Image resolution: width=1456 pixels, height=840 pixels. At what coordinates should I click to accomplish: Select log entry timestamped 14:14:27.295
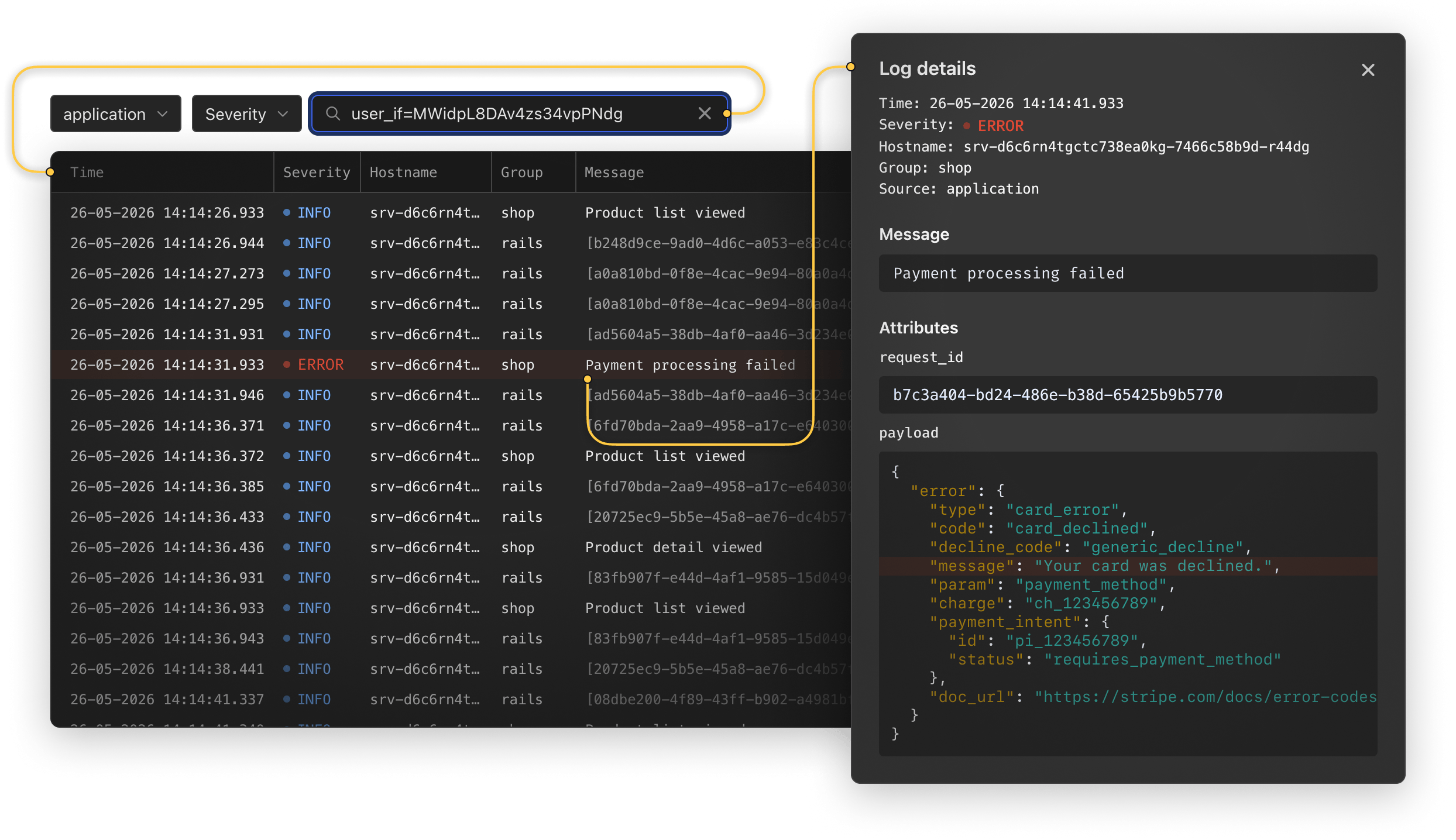click(x=451, y=304)
